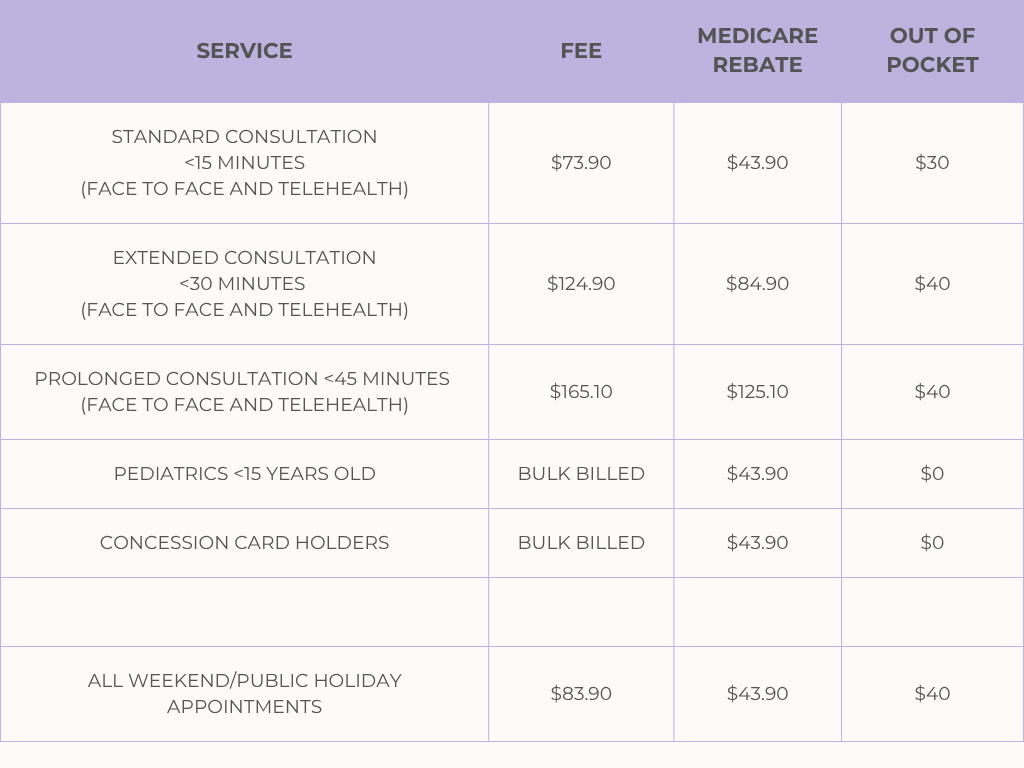Viewport: 1024px width, 768px height.
Task: Click the $30 out of pocket amount
Action: 932,163
